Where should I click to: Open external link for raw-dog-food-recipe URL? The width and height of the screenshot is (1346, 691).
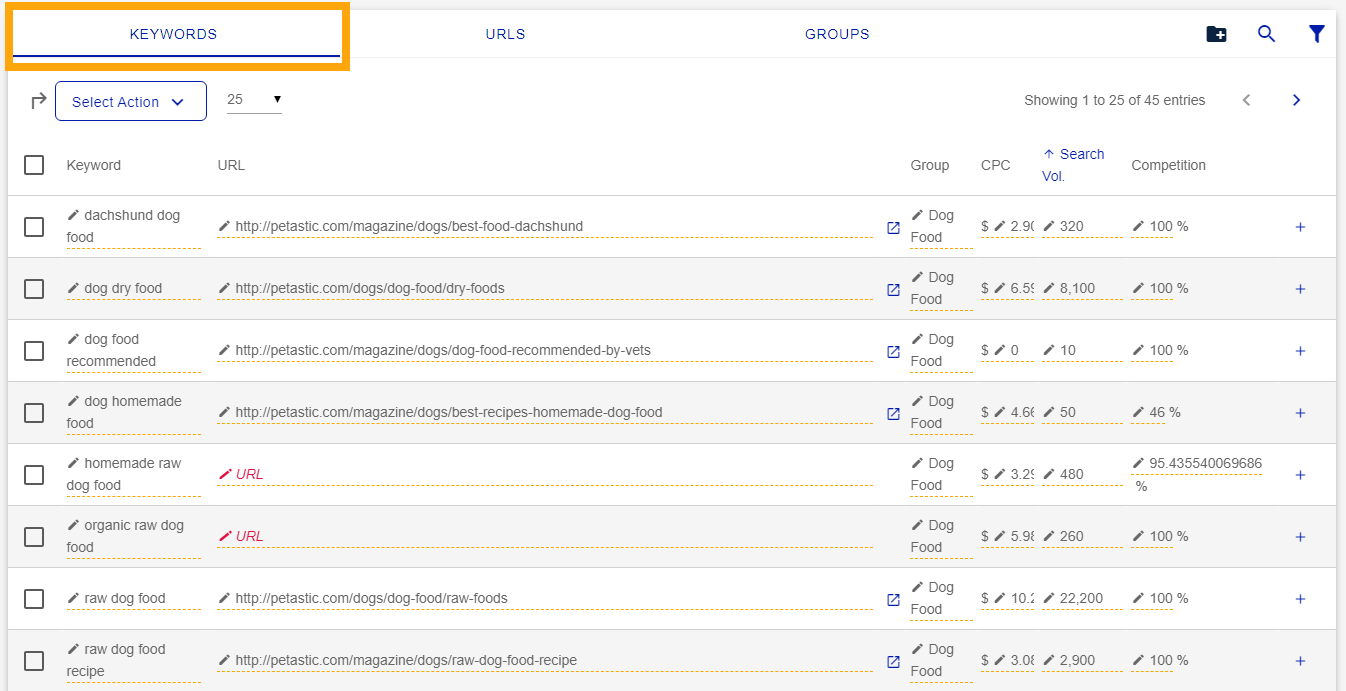pyautogui.click(x=893, y=661)
